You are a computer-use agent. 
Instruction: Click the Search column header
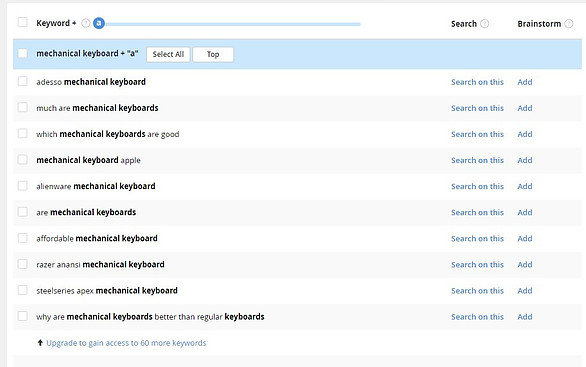pyautogui.click(x=464, y=24)
